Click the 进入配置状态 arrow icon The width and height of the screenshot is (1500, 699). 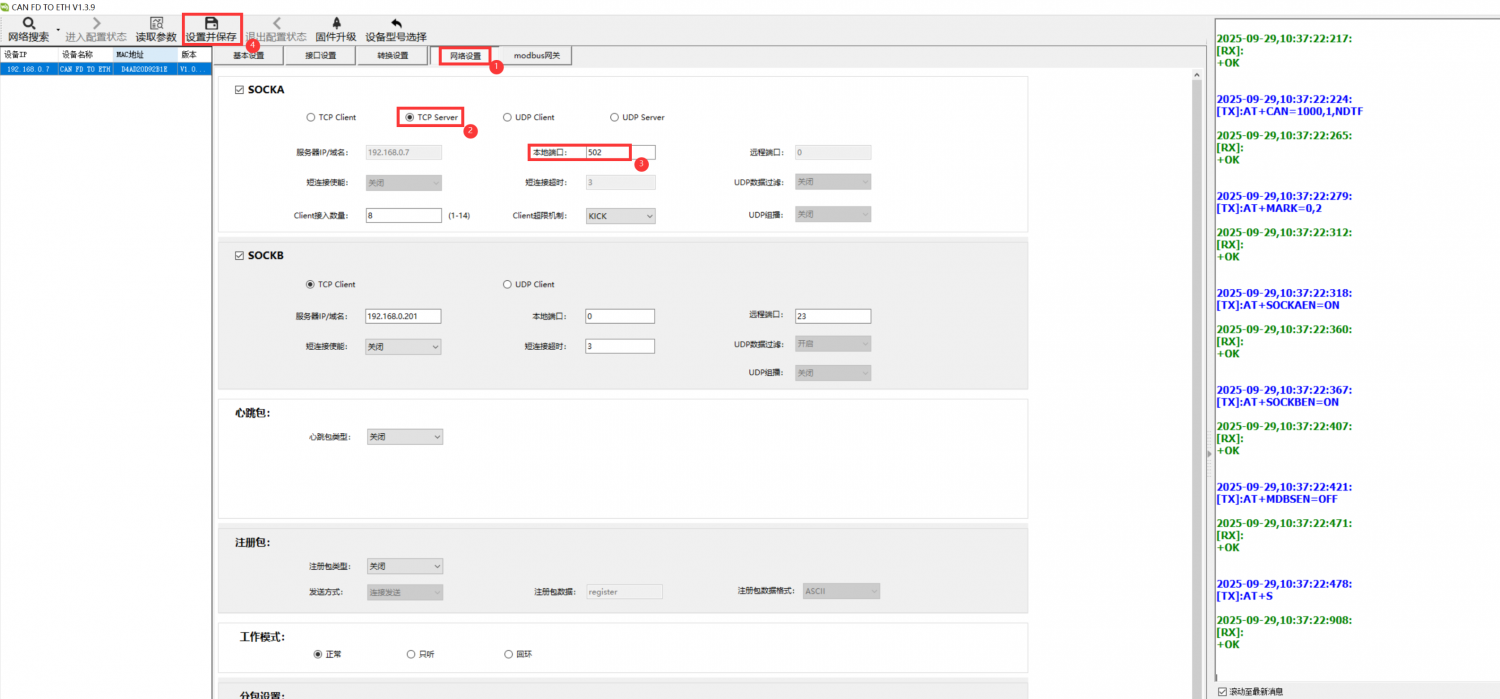click(x=96, y=23)
